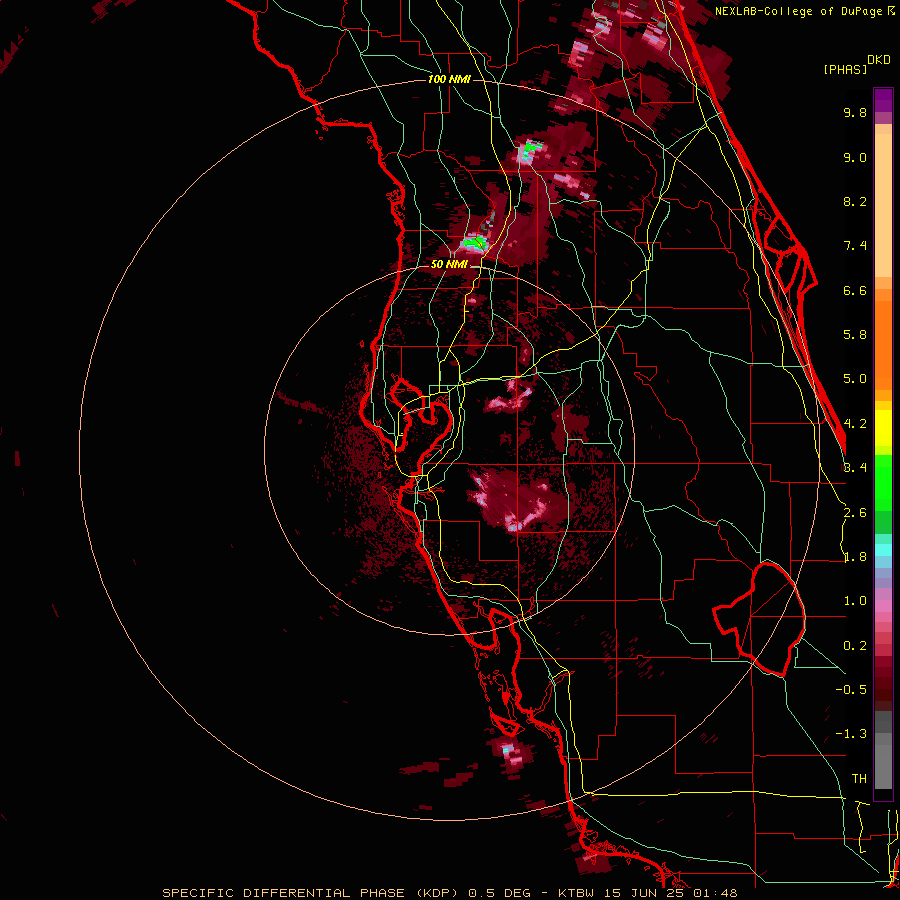Viewport: 900px width, 900px height.
Task: Click the "KTBW" radar site identifier
Action: point(575,893)
